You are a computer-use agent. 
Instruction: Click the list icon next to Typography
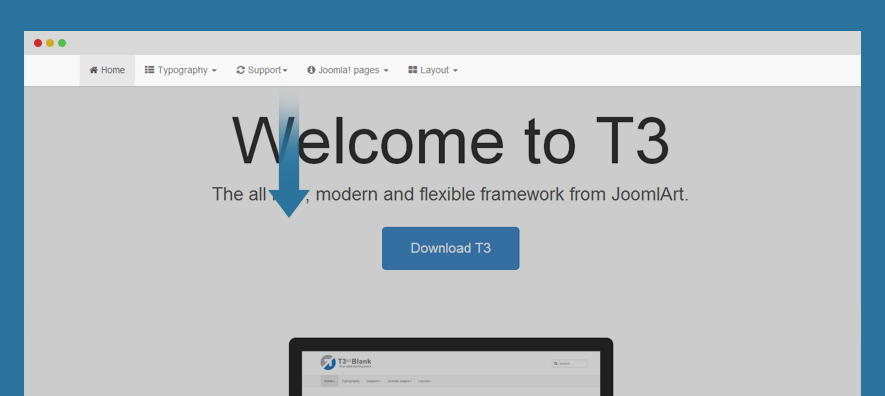tap(150, 70)
